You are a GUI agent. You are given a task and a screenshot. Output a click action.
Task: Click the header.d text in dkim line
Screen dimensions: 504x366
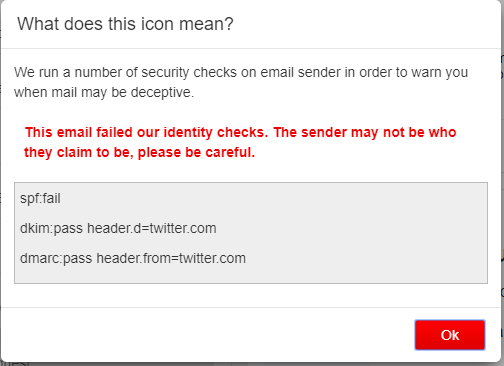tap(114, 229)
